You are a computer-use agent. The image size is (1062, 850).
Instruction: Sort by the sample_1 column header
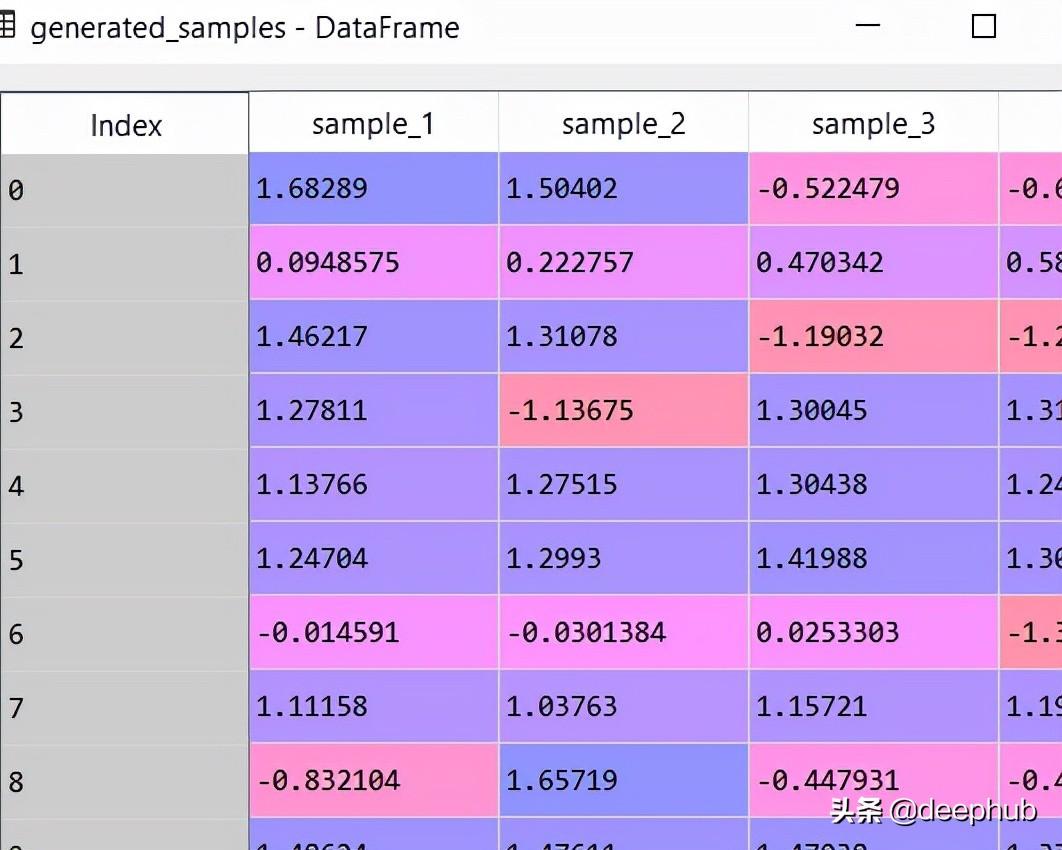[x=373, y=124]
